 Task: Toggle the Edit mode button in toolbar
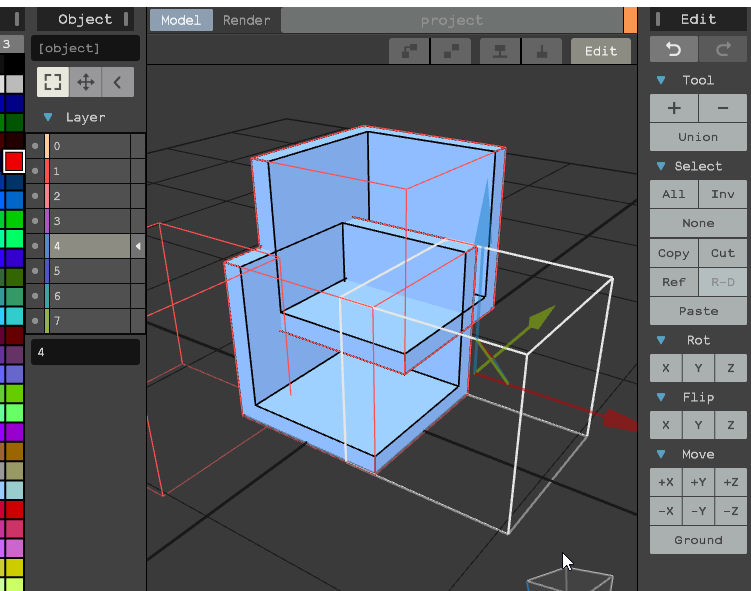pyautogui.click(x=601, y=51)
